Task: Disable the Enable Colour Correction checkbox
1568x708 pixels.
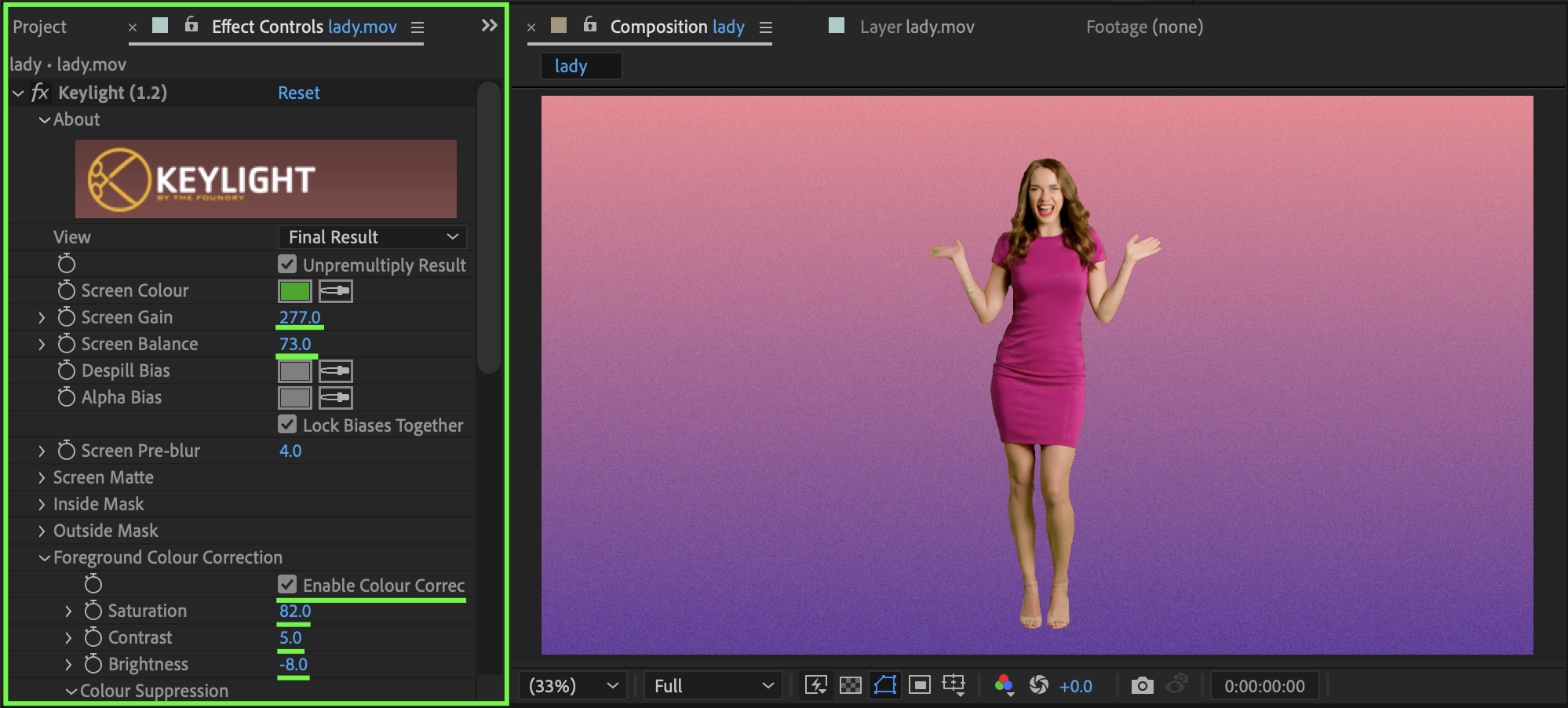Action: pos(287,585)
